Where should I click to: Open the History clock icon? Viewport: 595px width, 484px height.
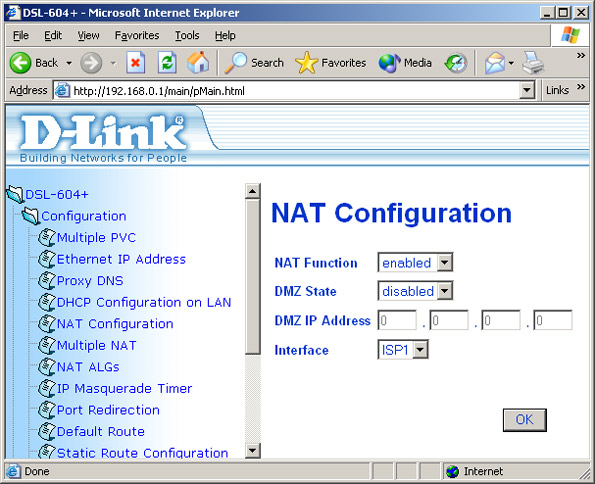[x=456, y=63]
